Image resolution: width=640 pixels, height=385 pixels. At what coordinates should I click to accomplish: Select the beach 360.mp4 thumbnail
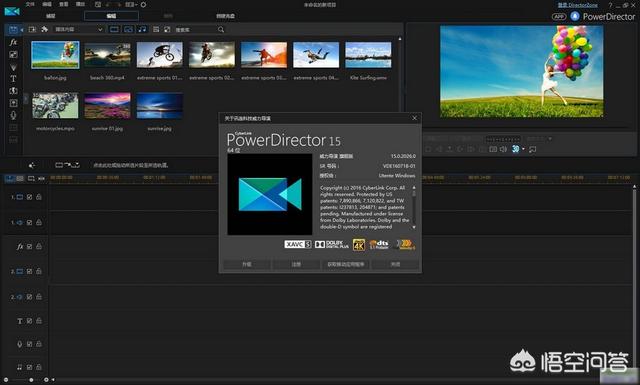(x=107, y=55)
